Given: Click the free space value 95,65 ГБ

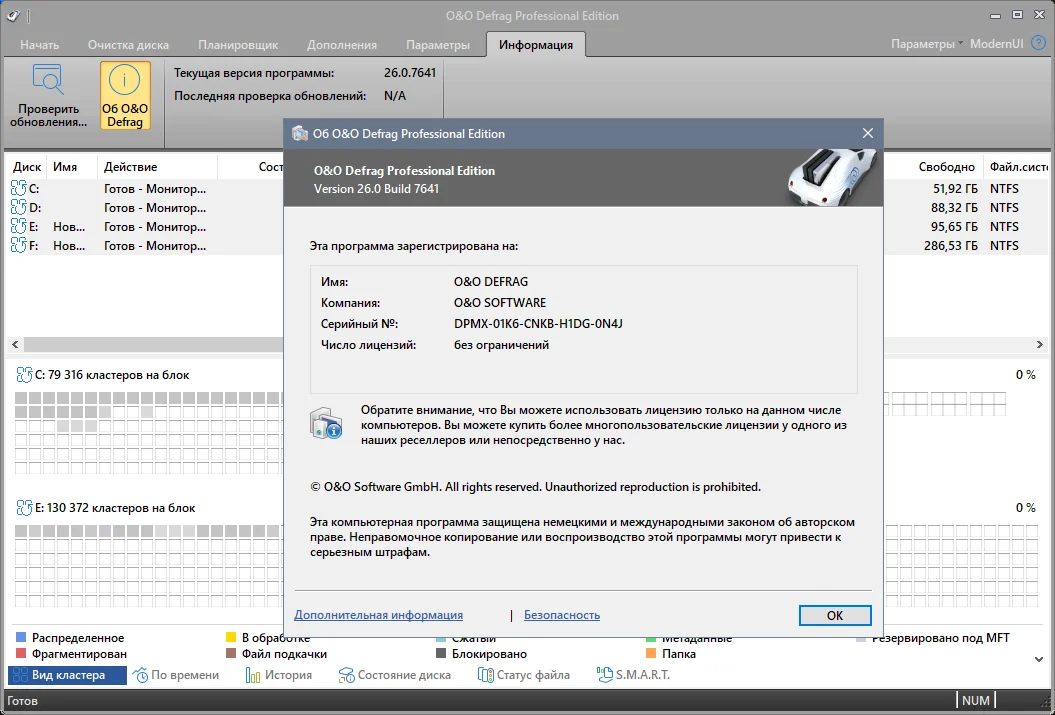Looking at the screenshot, I should click(x=955, y=227).
